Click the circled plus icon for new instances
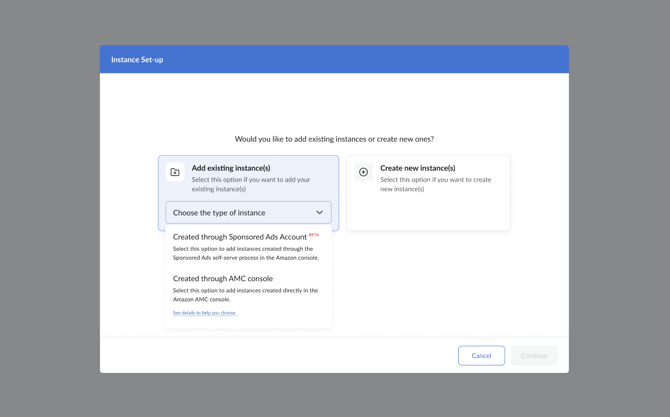The image size is (670, 417). (x=363, y=172)
